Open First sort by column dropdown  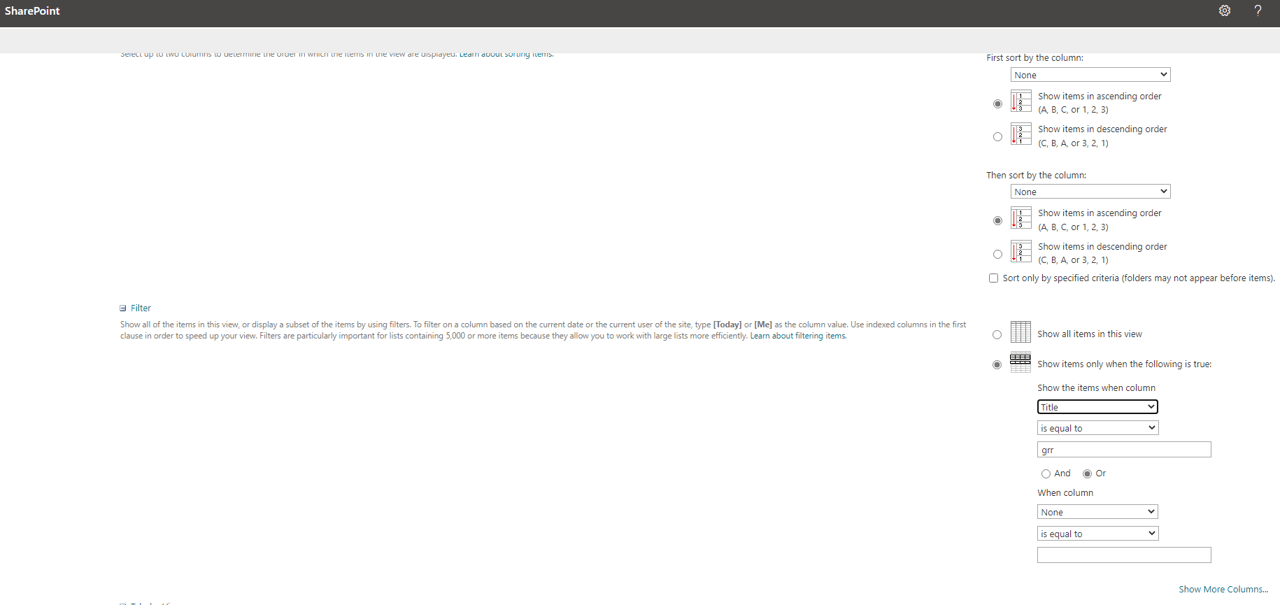pyautogui.click(x=1090, y=75)
